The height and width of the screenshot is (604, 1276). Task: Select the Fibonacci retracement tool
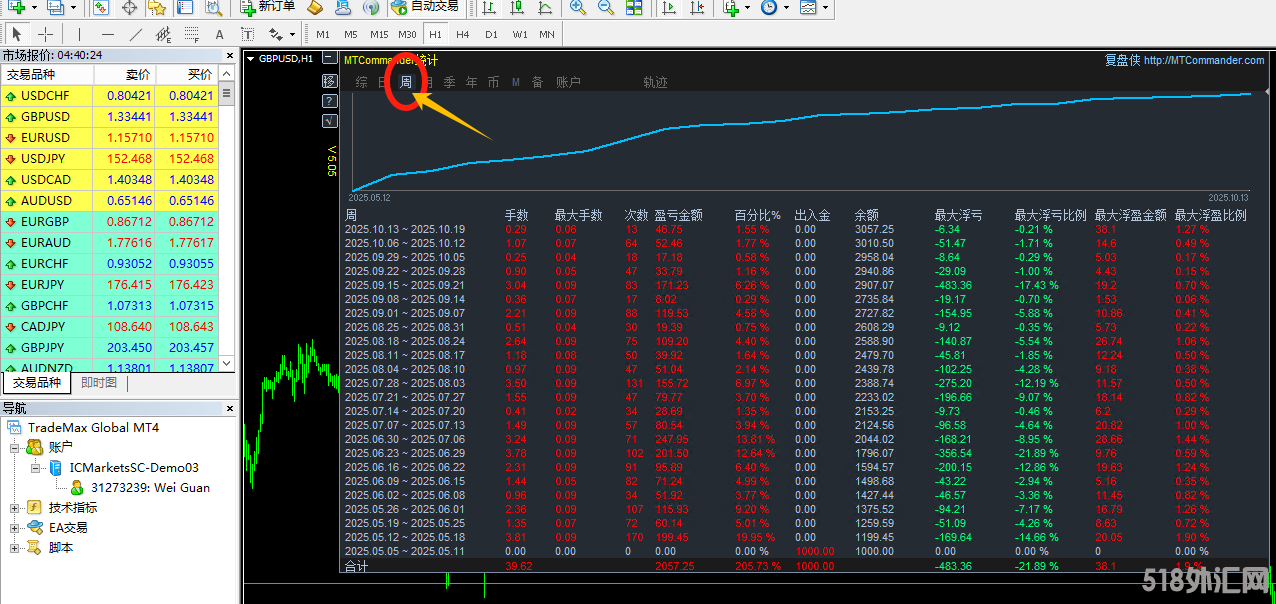pyautogui.click(x=191, y=34)
